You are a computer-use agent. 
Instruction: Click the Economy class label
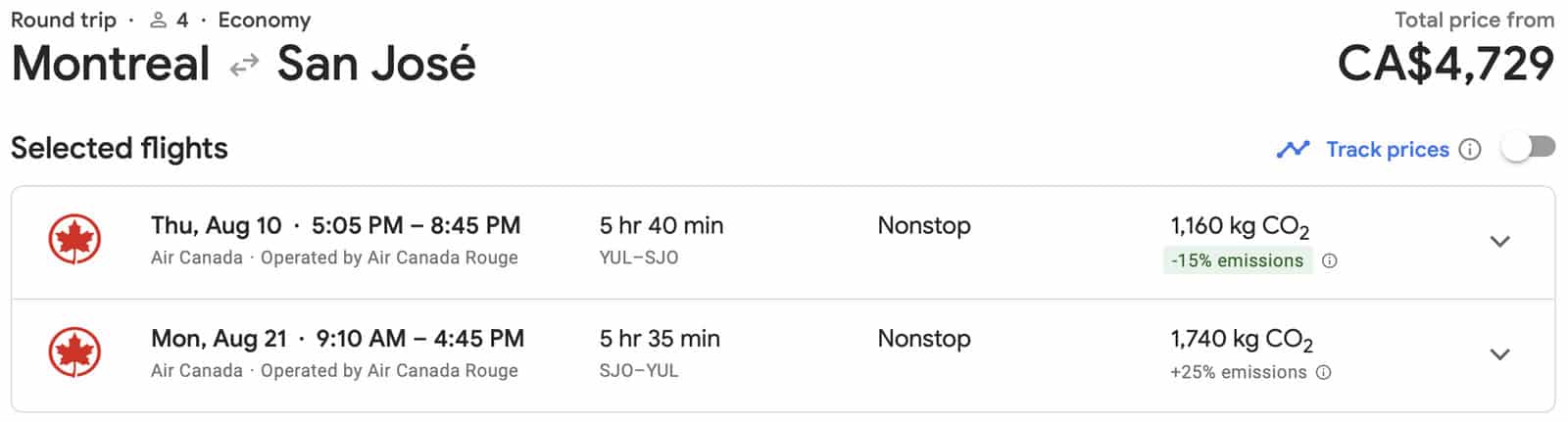click(264, 20)
